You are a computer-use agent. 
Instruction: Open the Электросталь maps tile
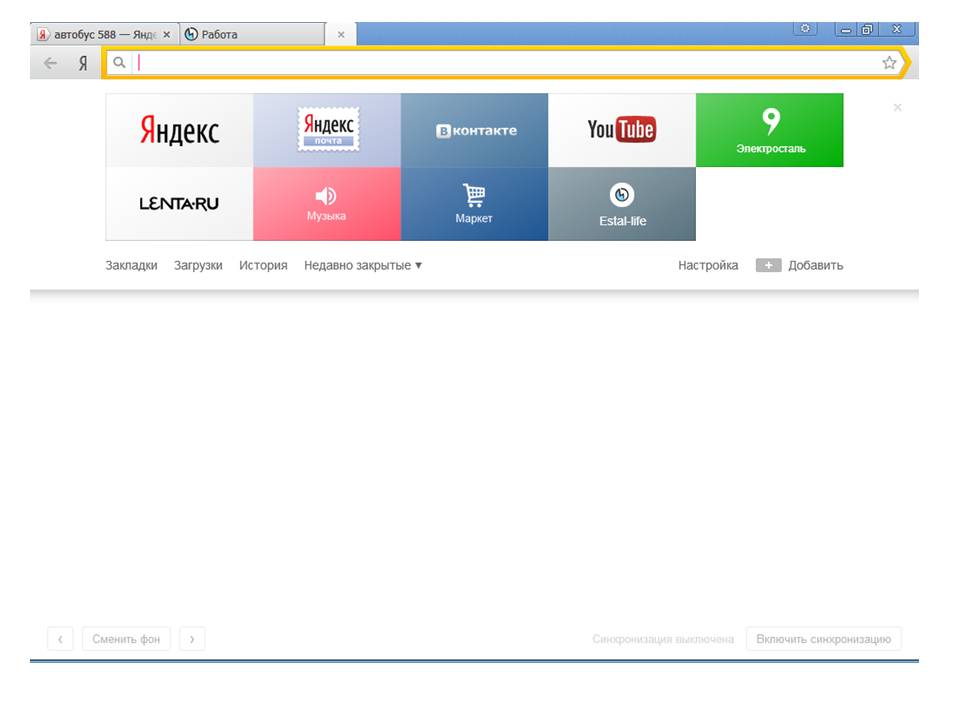[x=770, y=130]
